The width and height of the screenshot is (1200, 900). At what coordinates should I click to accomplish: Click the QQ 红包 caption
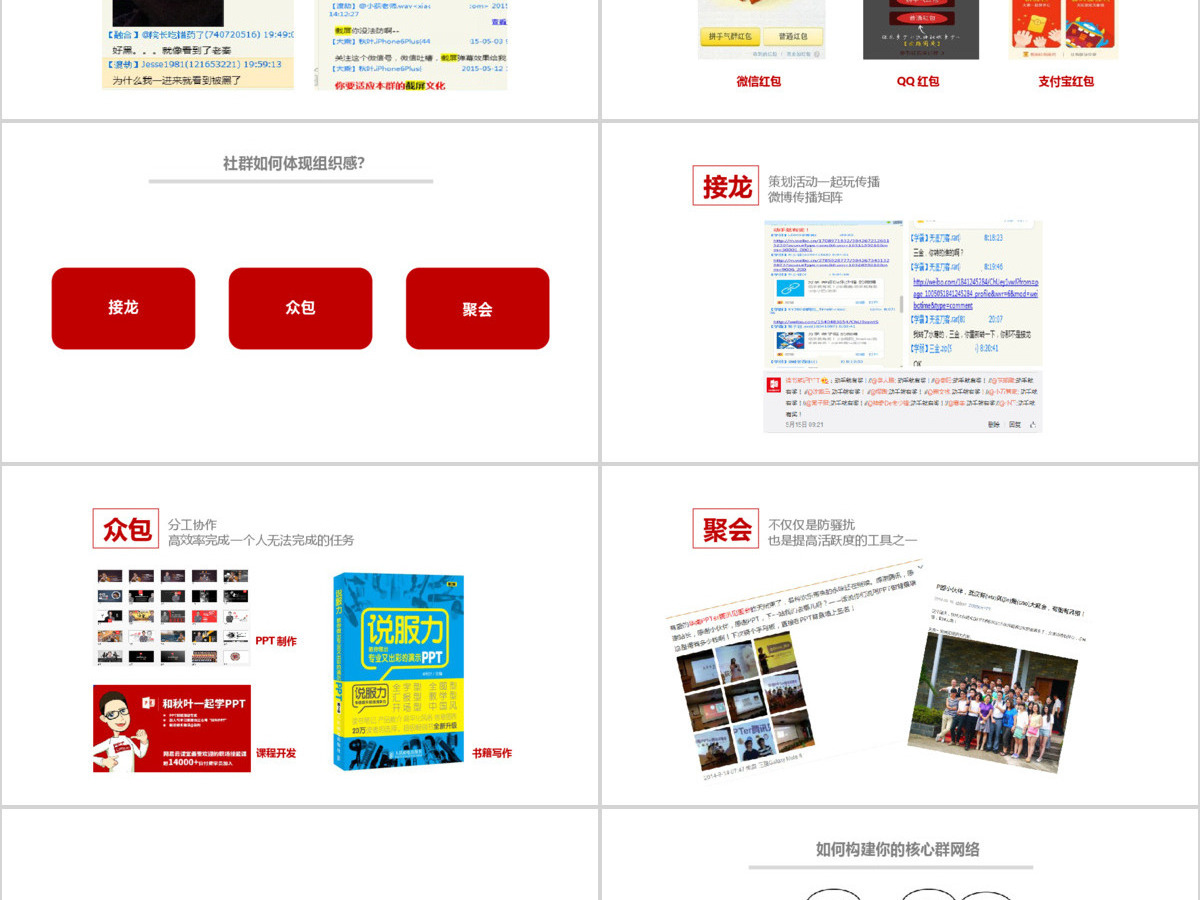918,82
